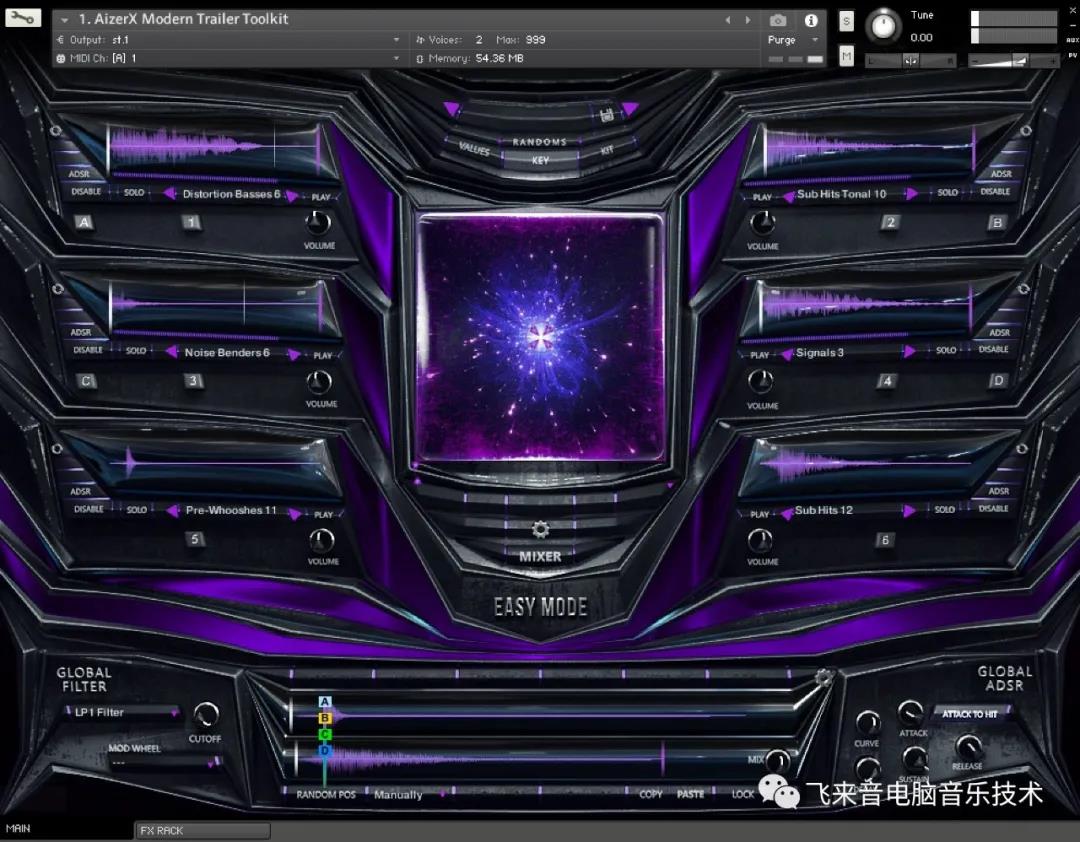Disable the Pre-Whooshes 11 layer
Viewport: 1080px width, 842px height.
[89, 509]
